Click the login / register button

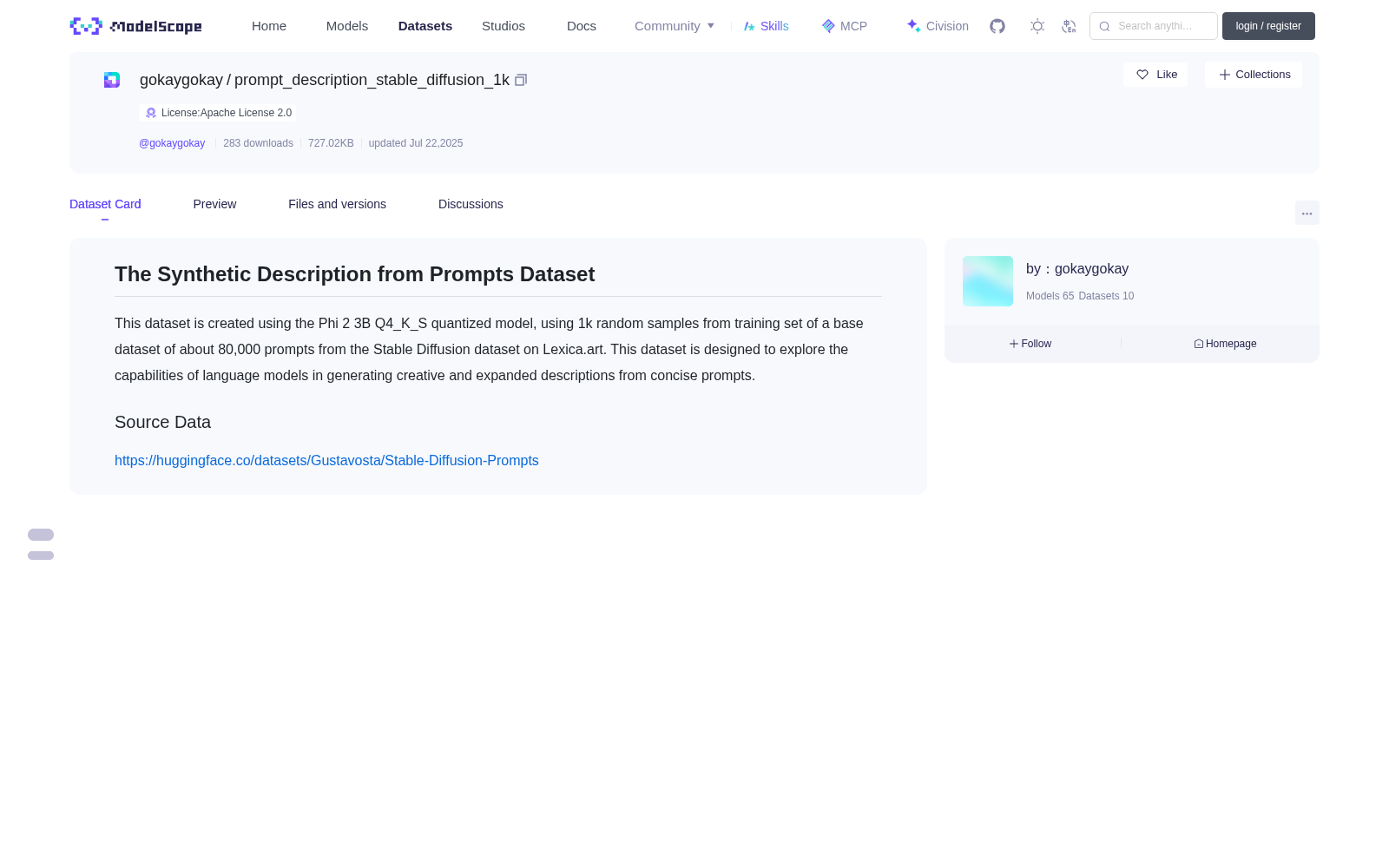1268,26
